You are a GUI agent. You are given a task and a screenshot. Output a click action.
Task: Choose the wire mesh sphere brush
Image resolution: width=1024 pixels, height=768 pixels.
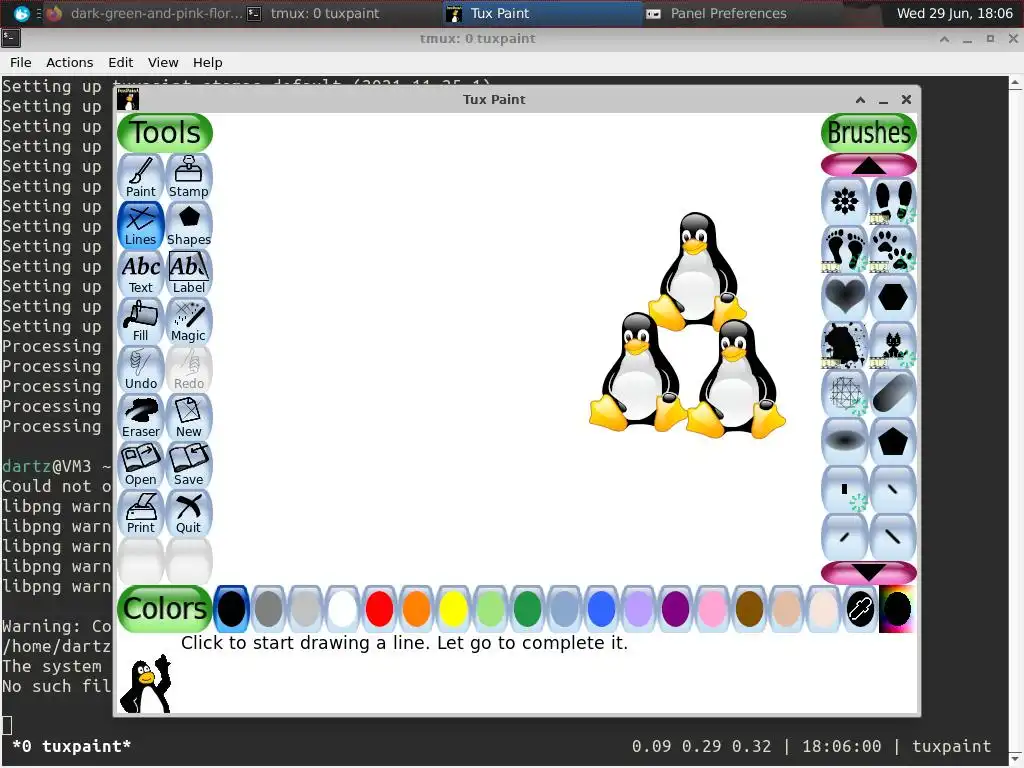coord(844,393)
